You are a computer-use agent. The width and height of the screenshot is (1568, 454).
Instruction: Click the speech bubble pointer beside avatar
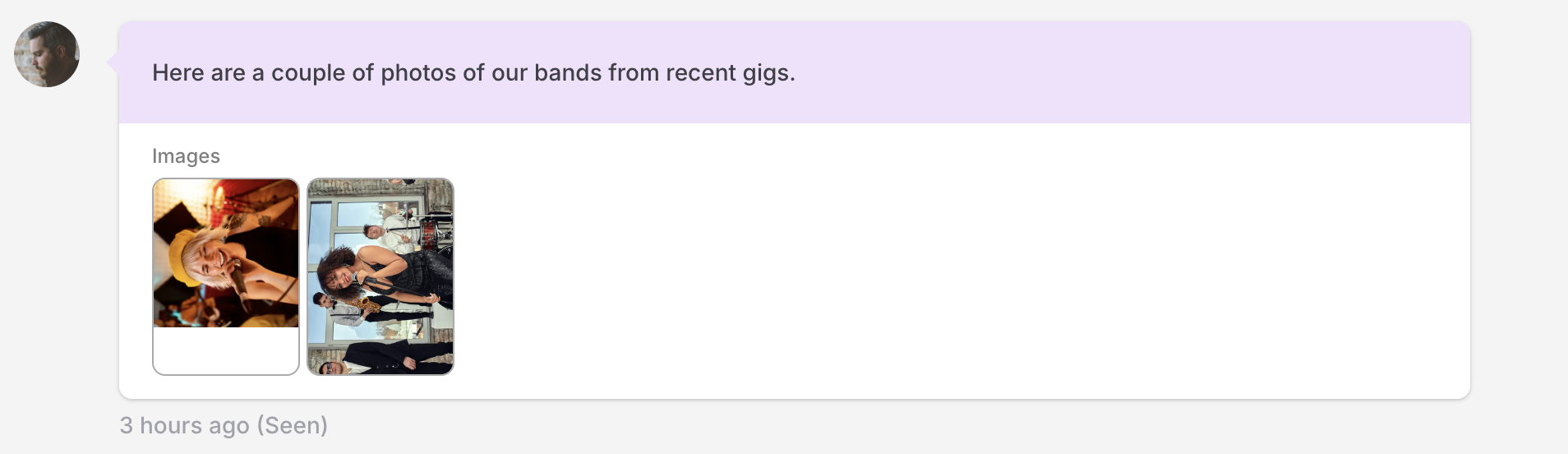tap(113, 63)
